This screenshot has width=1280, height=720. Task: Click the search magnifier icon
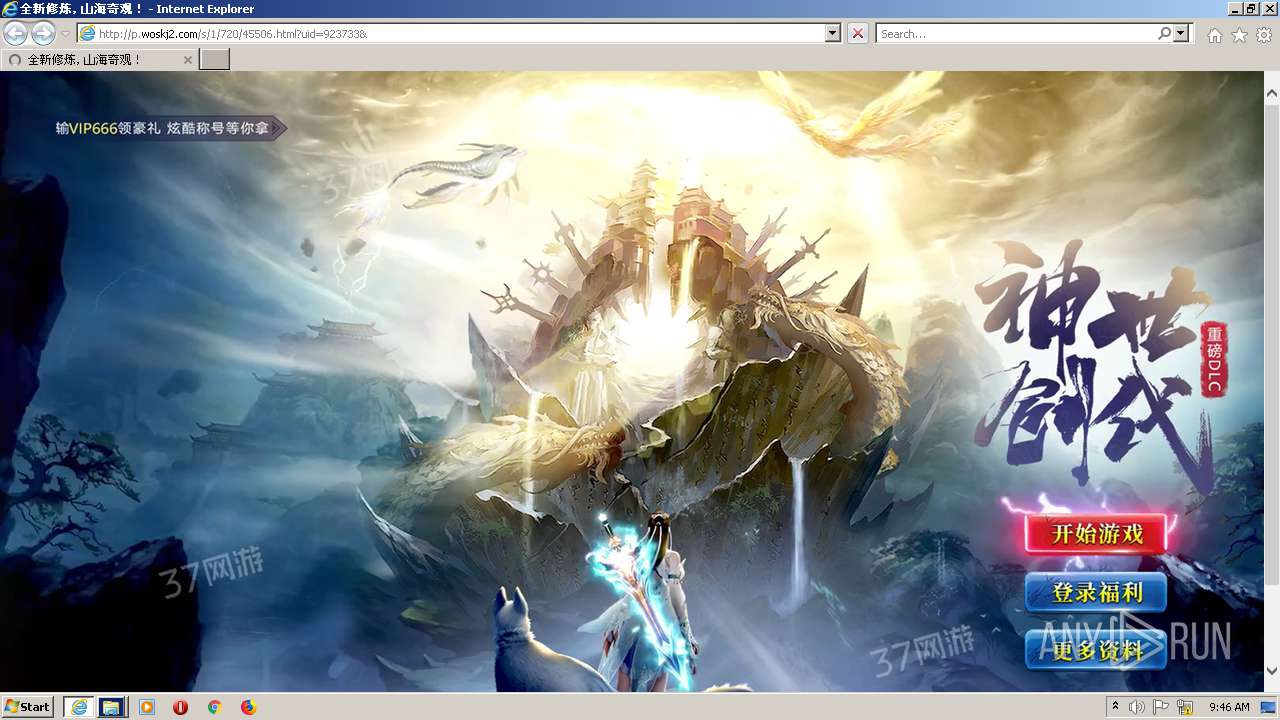pos(1164,33)
